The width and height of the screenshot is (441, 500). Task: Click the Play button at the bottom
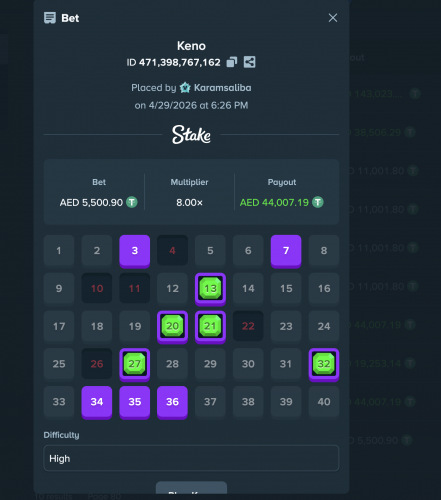point(191,488)
